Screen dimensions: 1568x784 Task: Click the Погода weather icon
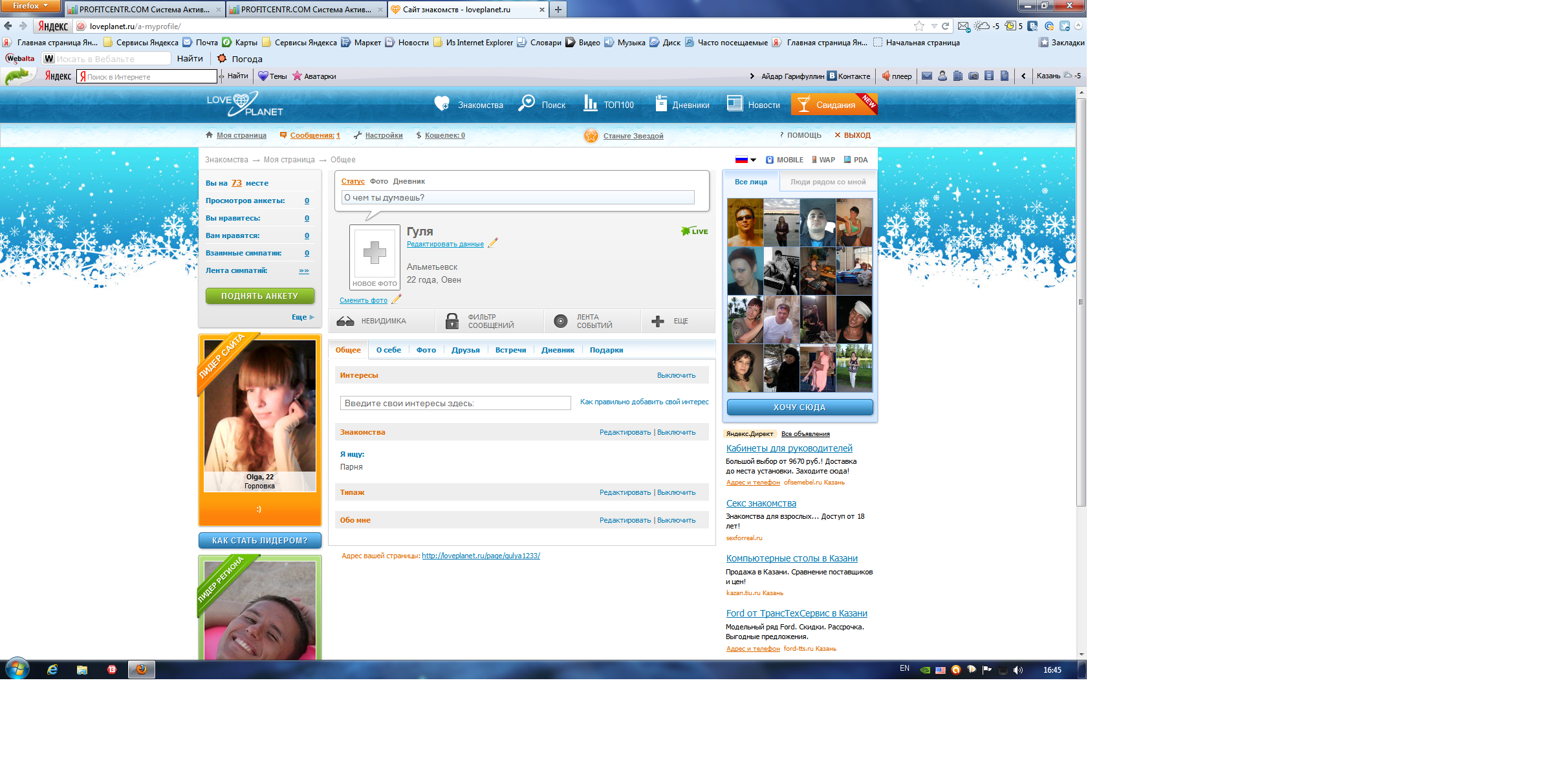pyautogui.click(x=222, y=58)
